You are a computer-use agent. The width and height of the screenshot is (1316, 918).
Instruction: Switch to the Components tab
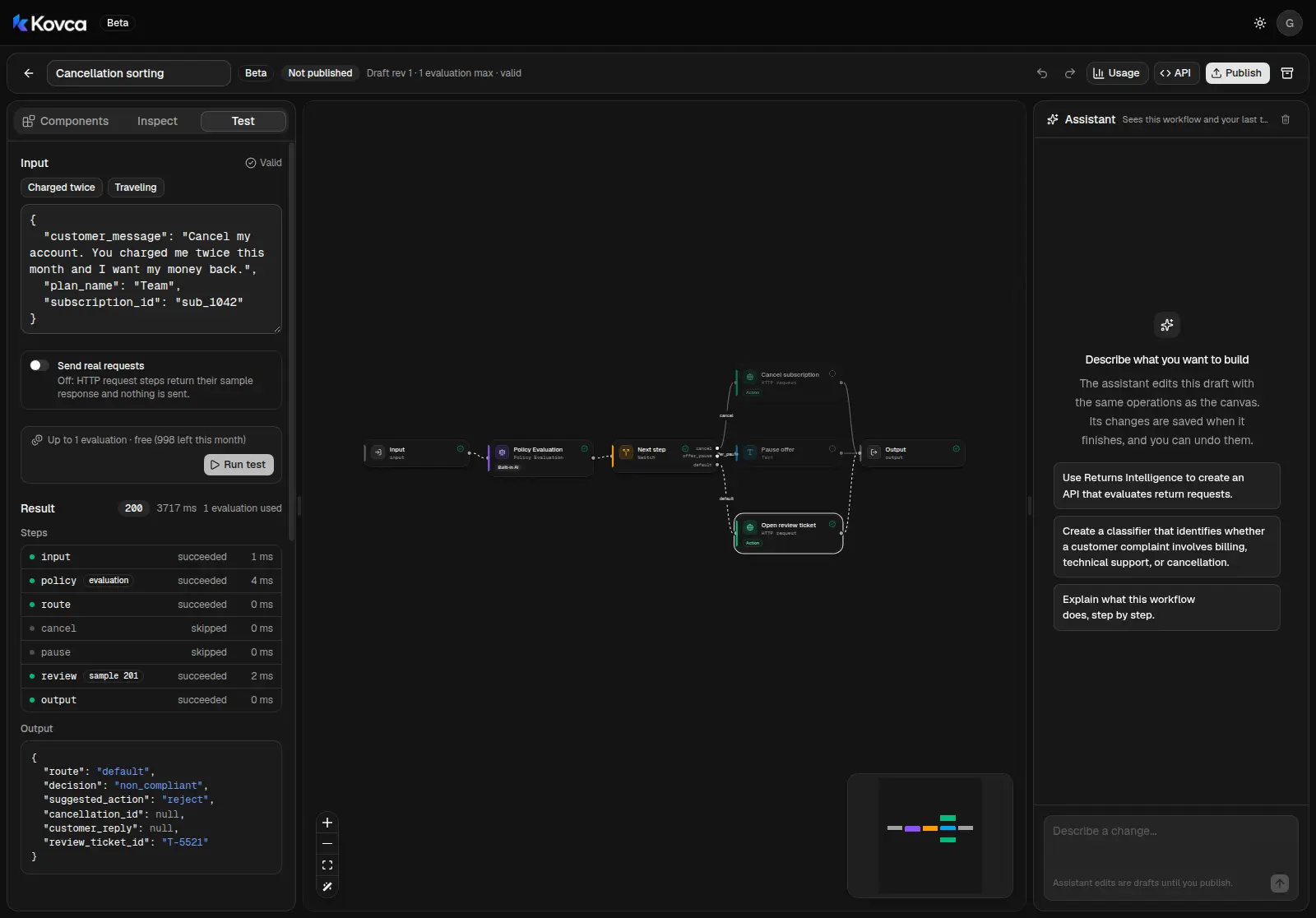[x=66, y=121]
